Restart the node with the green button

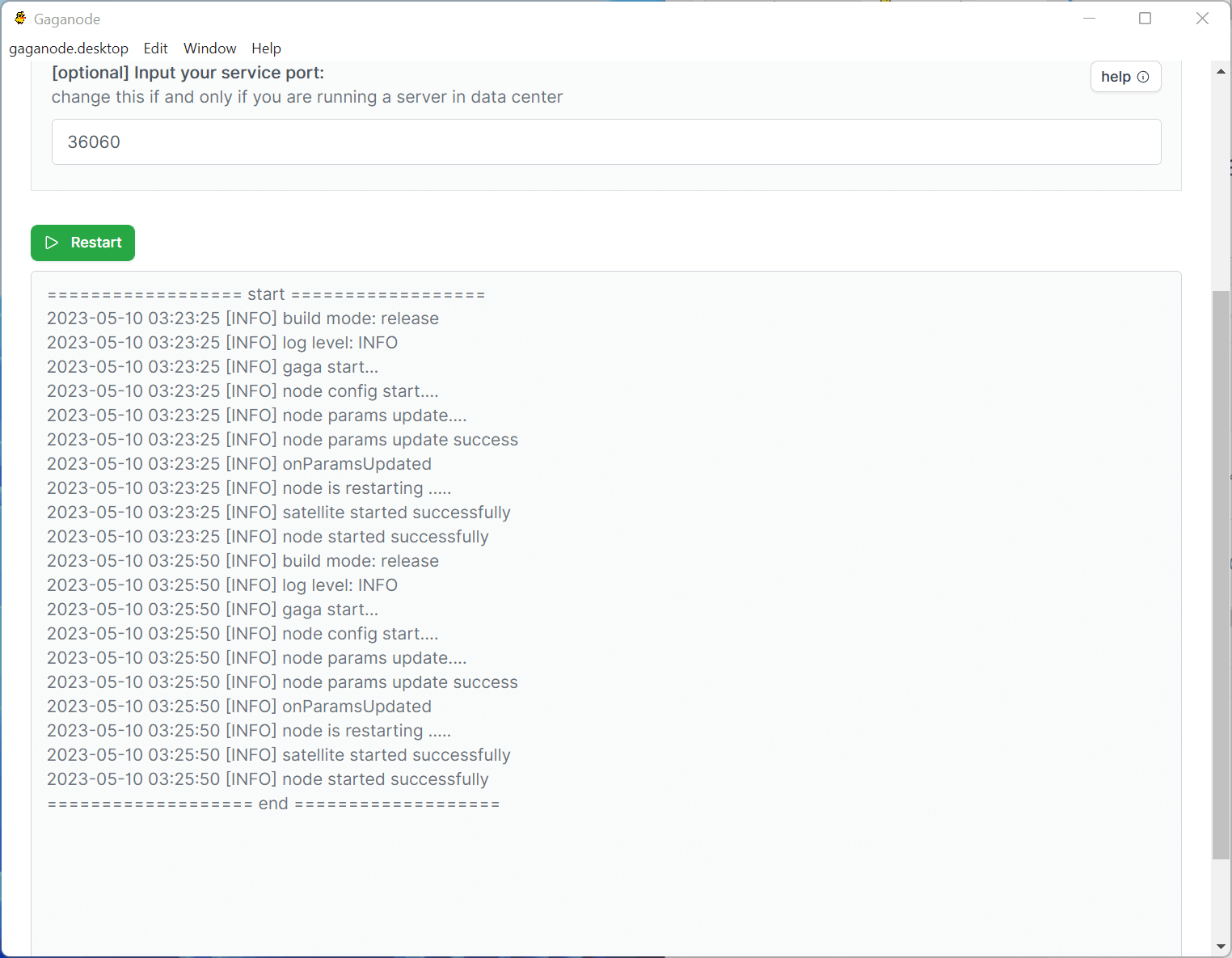point(82,243)
